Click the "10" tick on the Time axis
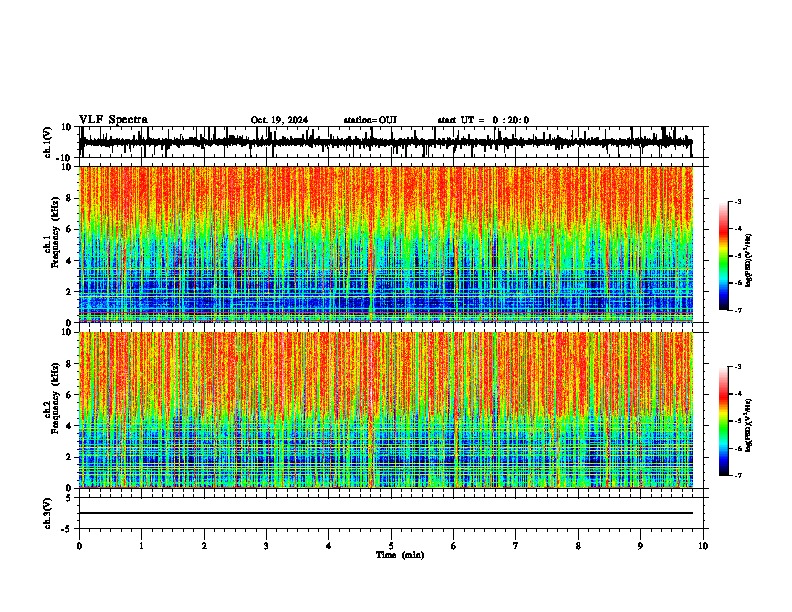Viewport: 792px width, 612px height. point(703,546)
